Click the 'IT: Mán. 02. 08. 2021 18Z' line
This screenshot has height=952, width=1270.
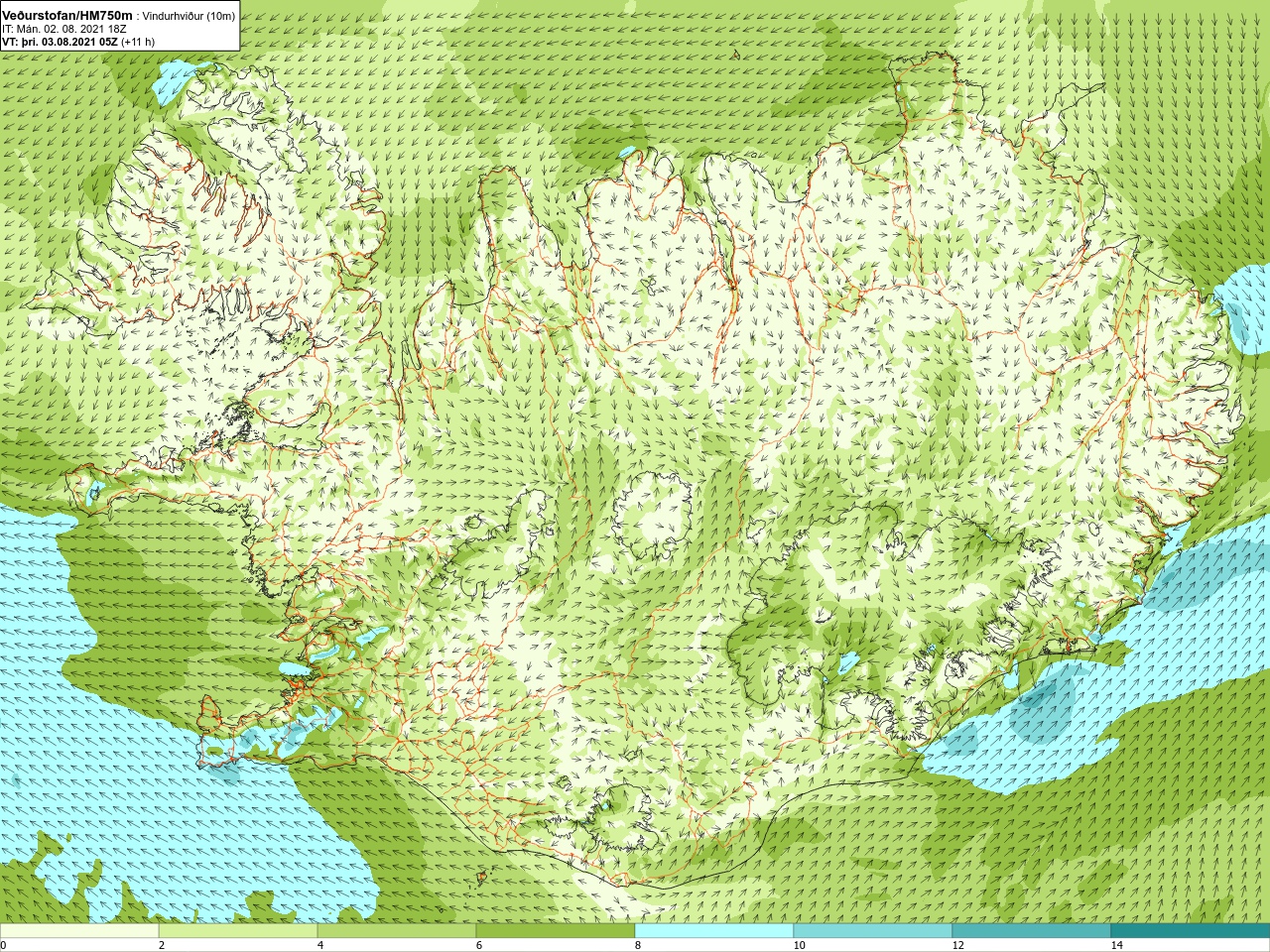coord(64,29)
